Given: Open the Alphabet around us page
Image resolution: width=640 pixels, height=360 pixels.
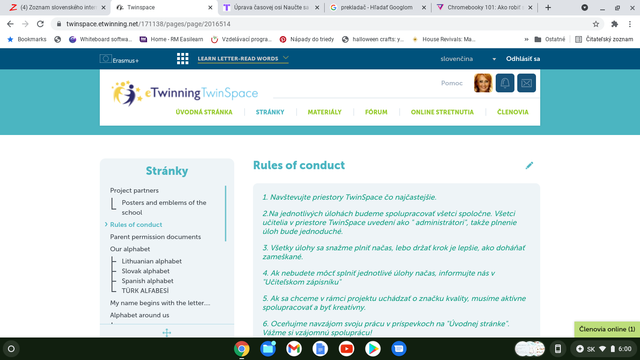Looking at the screenshot, I should coord(139,315).
